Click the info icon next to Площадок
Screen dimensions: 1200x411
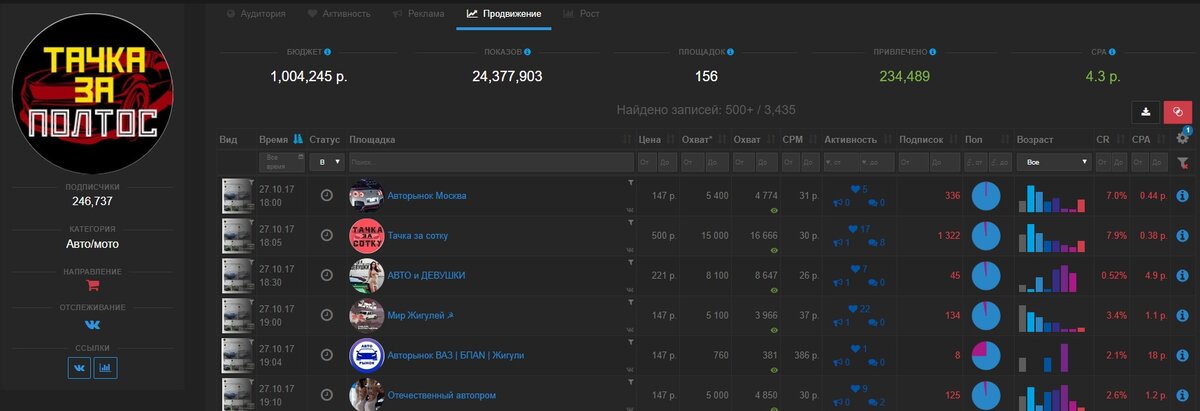pyautogui.click(x=731, y=51)
